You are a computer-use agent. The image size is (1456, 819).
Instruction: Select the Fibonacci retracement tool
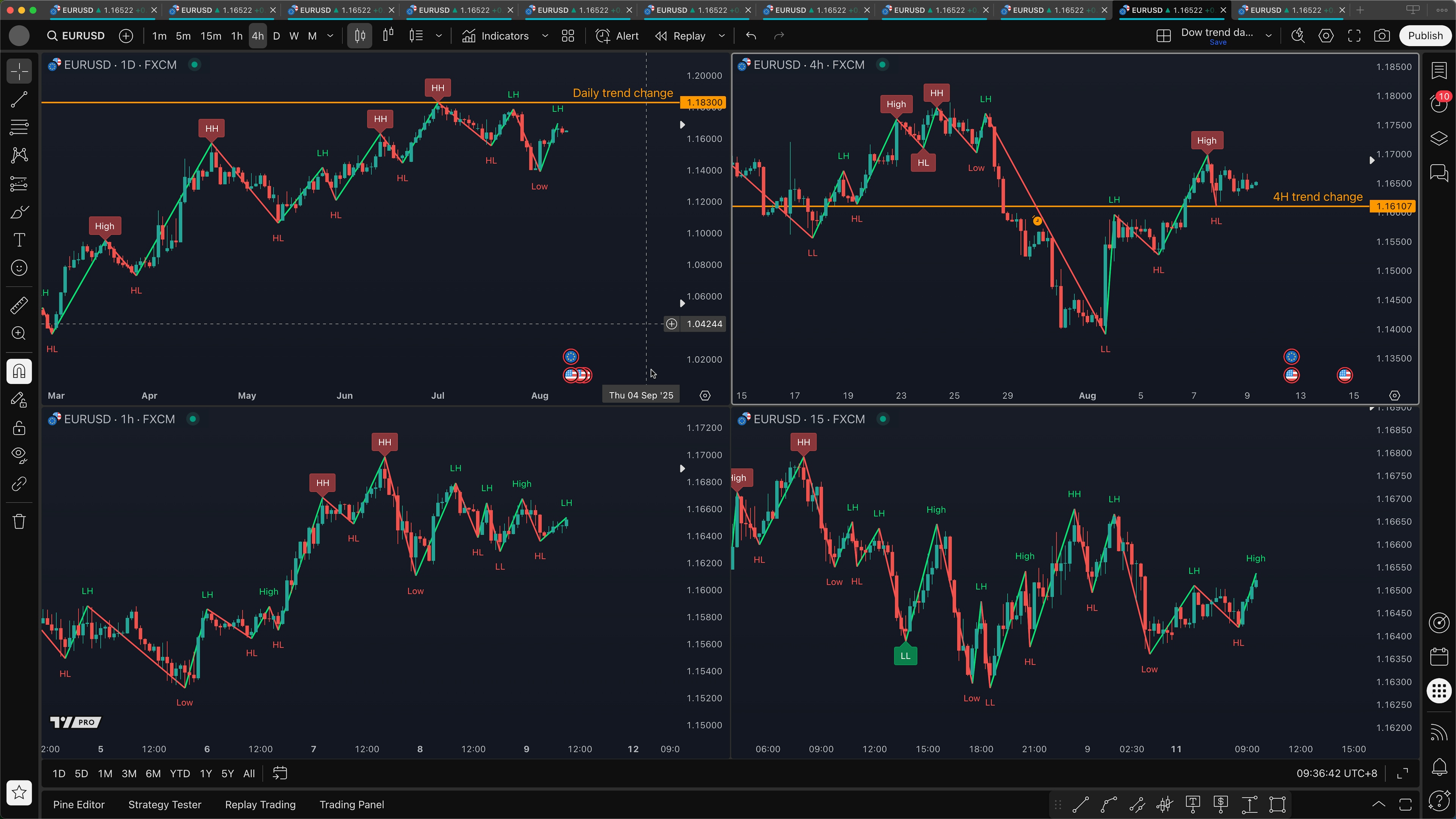coord(19,127)
